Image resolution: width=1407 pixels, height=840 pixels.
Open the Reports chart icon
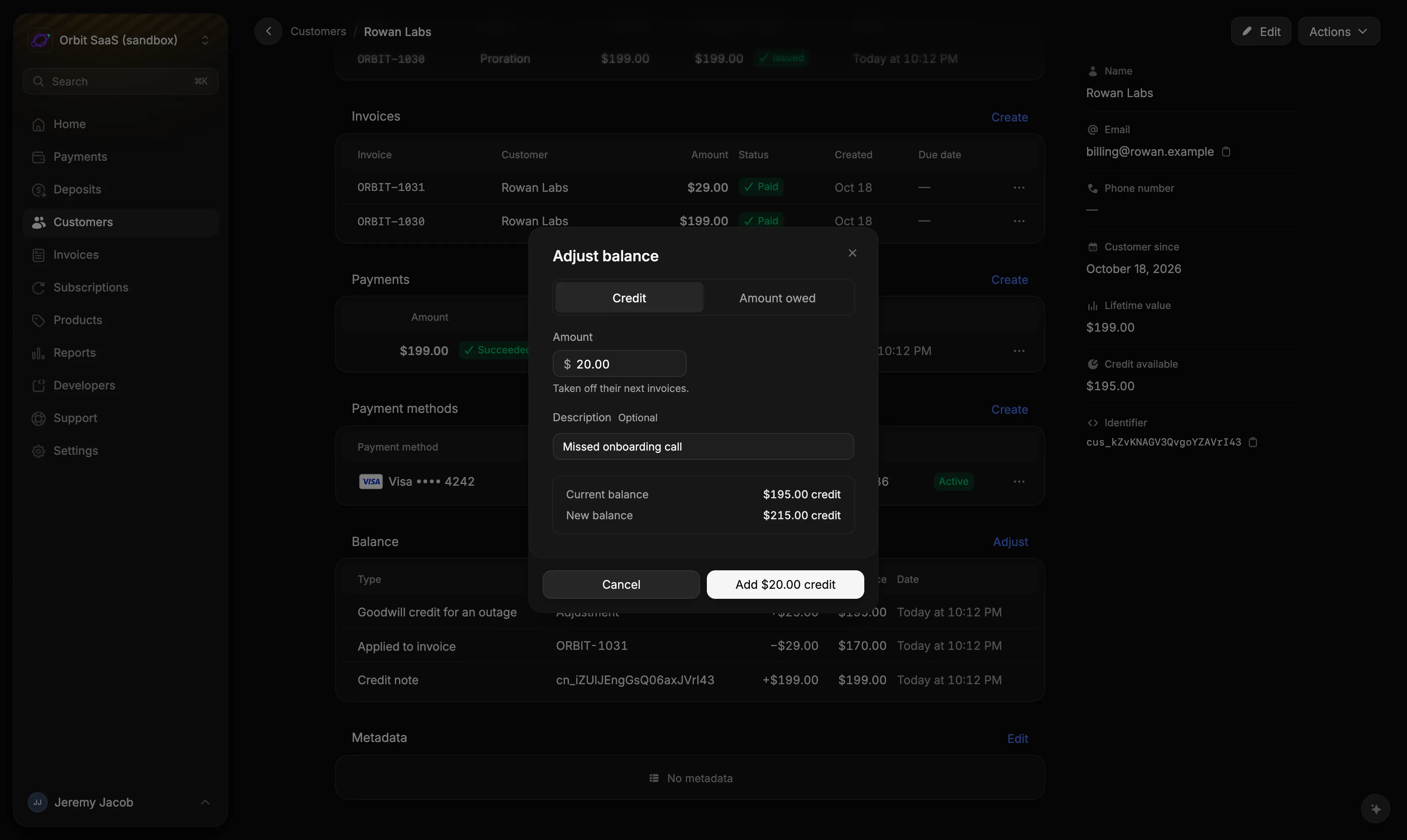[39, 353]
